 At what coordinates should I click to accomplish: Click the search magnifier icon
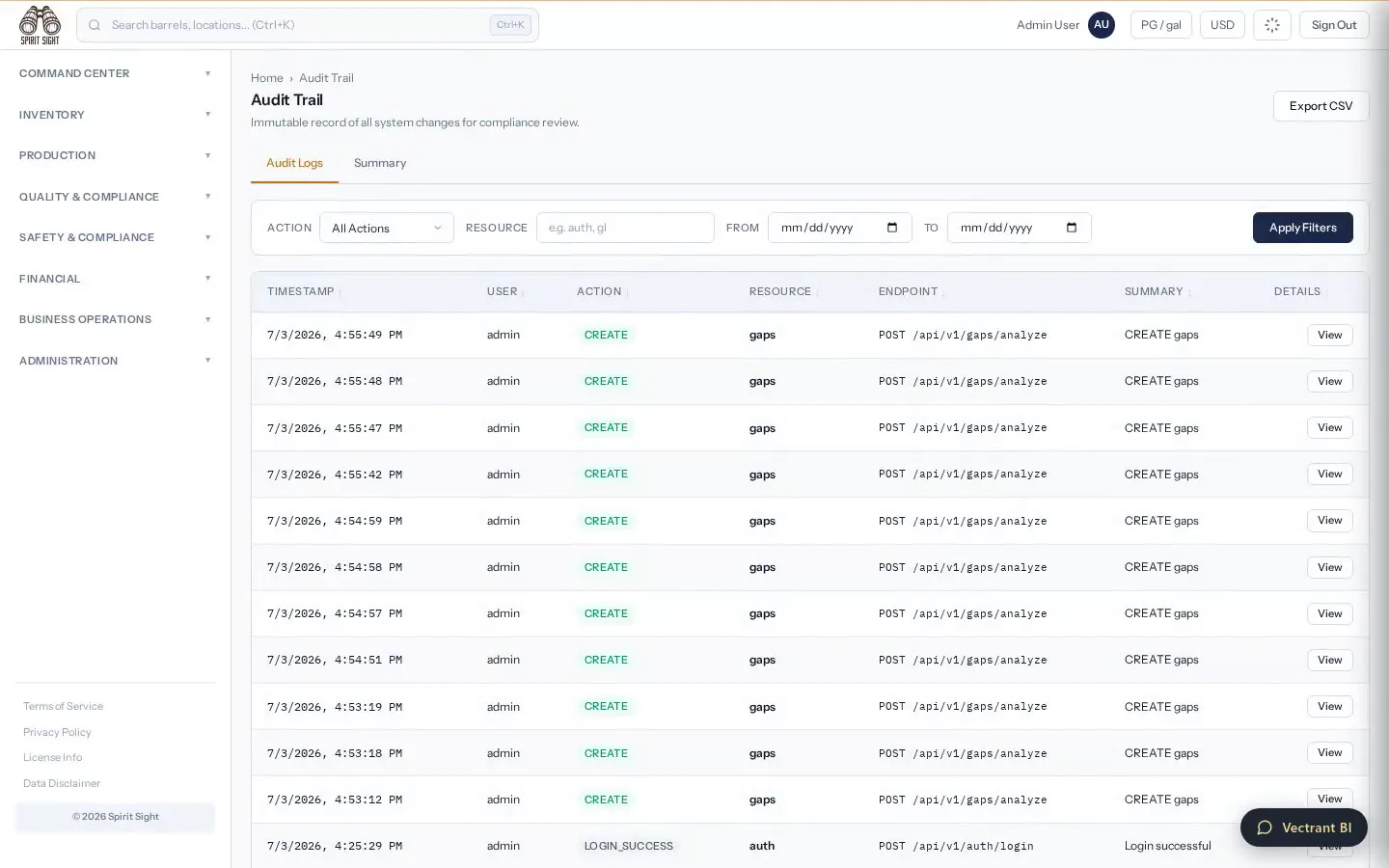95,25
